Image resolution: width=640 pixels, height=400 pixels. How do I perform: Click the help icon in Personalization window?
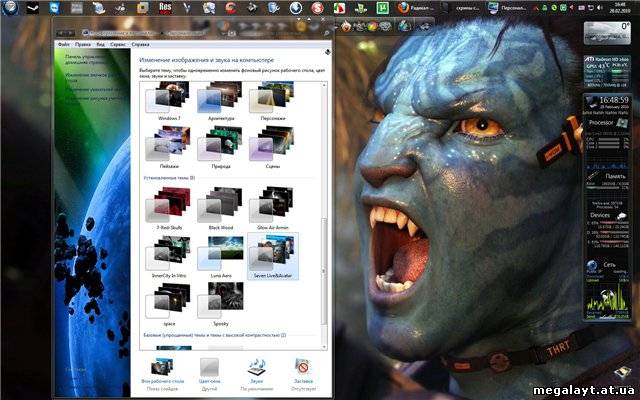(x=327, y=52)
